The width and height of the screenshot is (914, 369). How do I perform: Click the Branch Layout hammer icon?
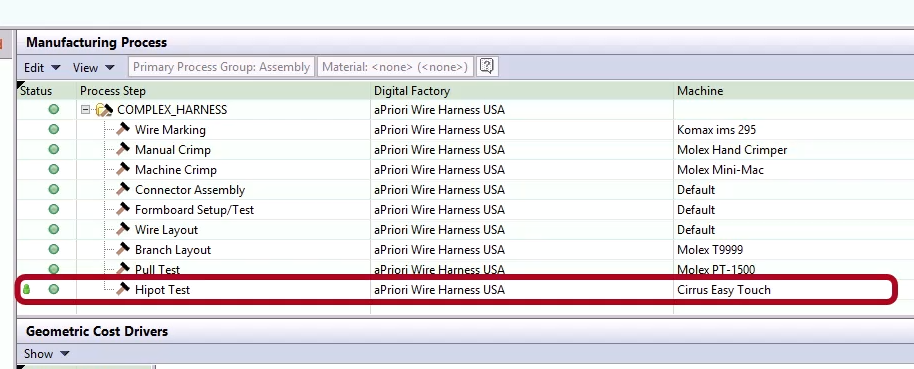click(x=123, y=249)
